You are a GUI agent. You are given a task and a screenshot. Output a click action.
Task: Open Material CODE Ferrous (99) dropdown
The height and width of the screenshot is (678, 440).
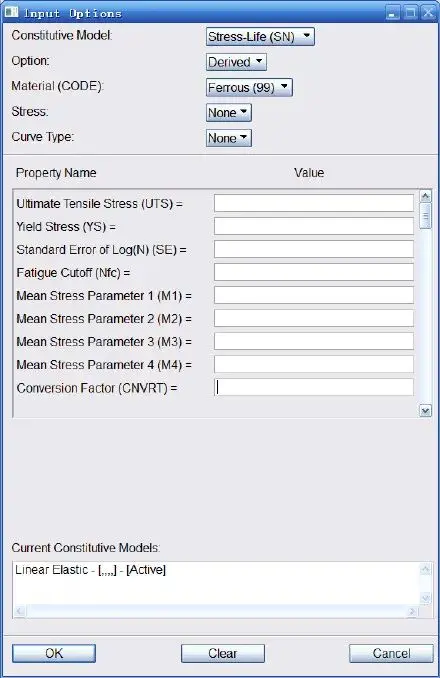pos(249,87)
